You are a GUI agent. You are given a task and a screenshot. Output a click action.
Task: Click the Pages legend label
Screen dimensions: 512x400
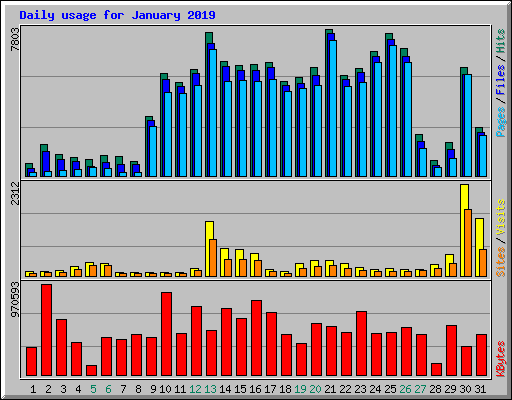tap(501, 122)
